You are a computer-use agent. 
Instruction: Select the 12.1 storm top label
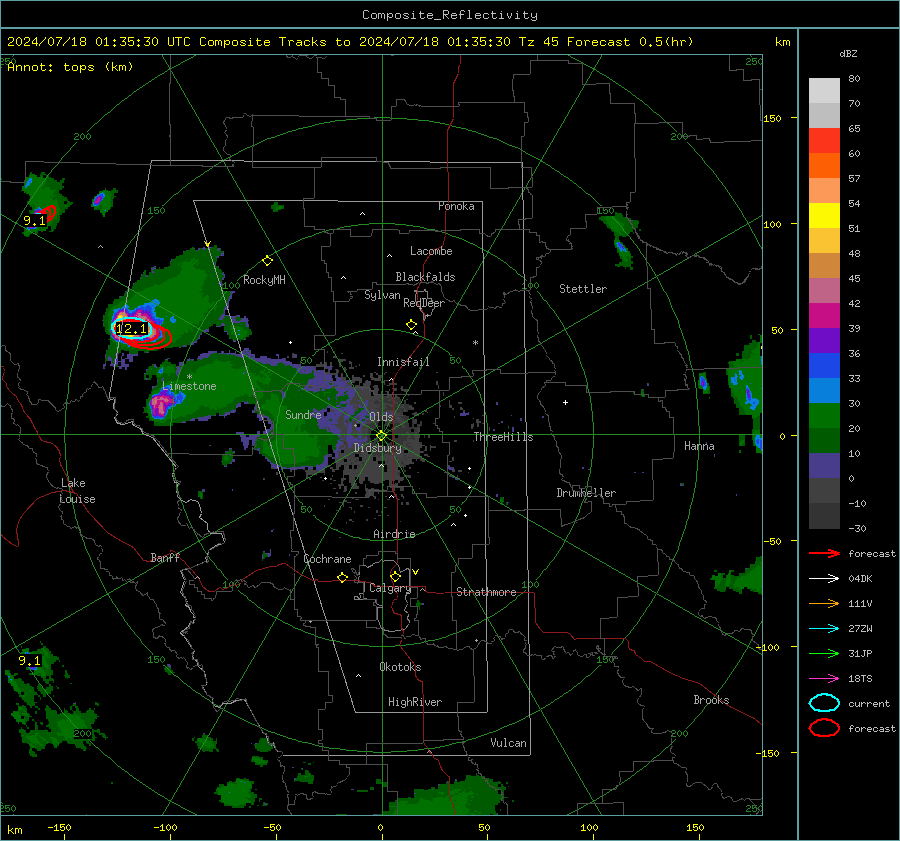tap(131, 328)
